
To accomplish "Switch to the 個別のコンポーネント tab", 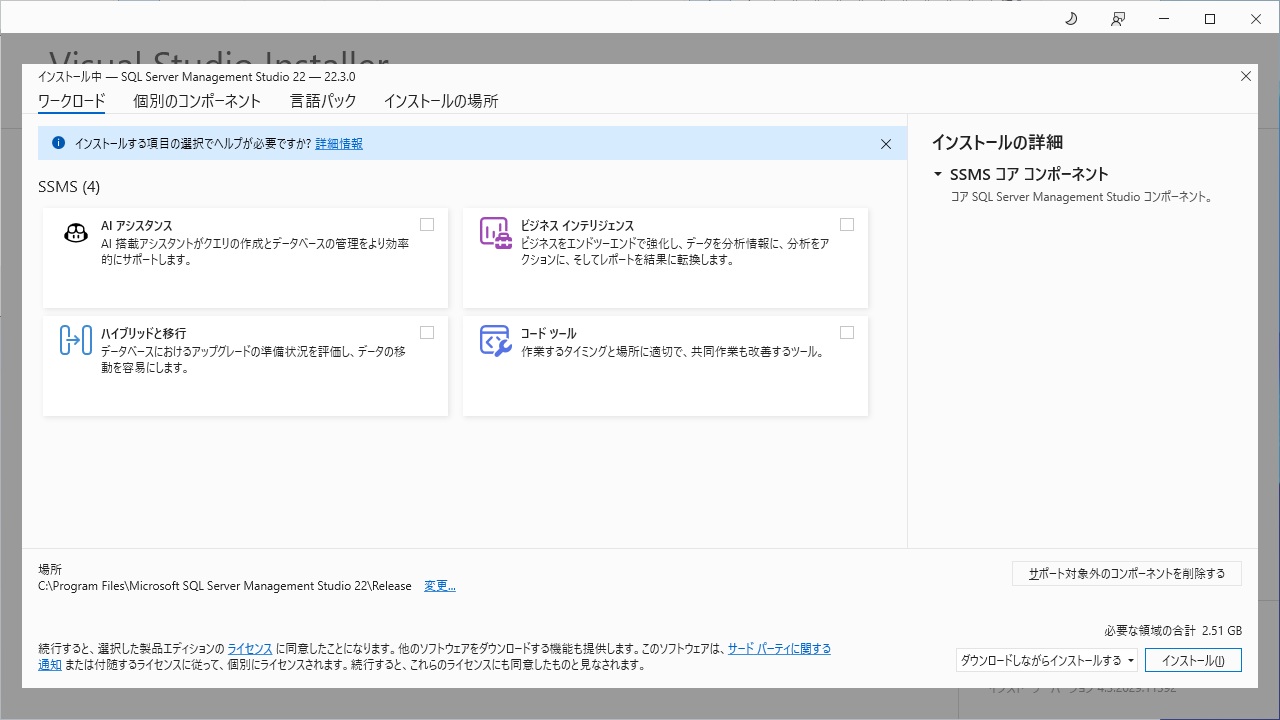I will pyautogui.click(x=197, y=101).
